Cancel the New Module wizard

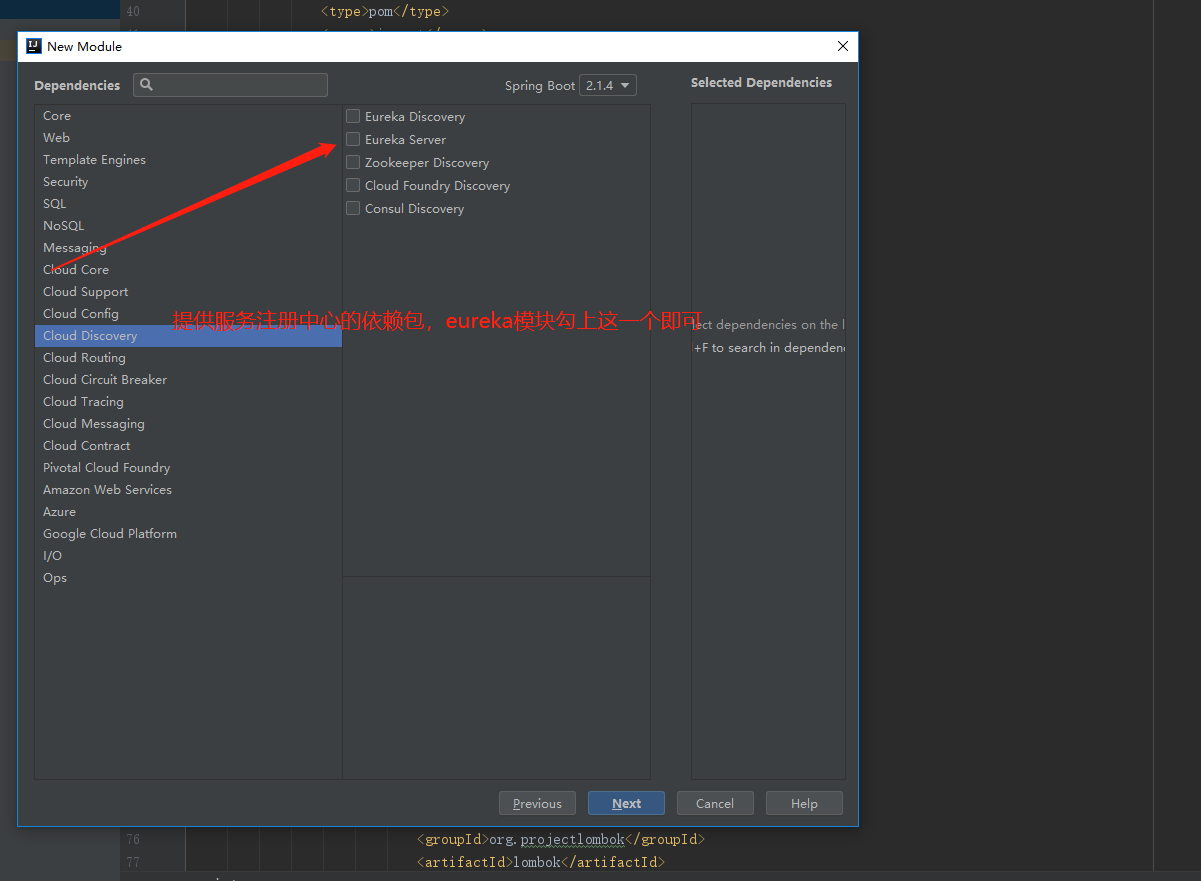(715, 803)
